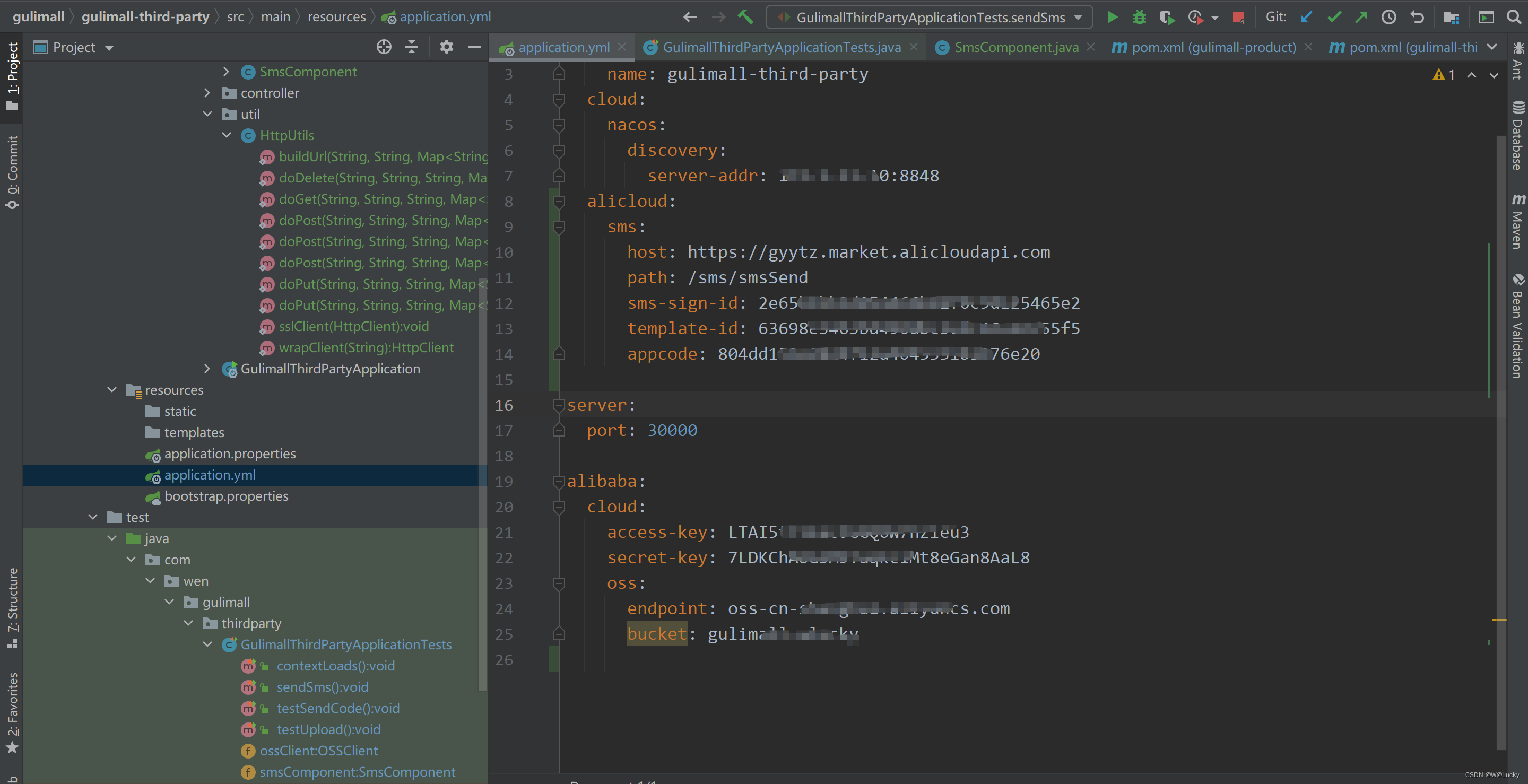
Task: Collapse the util folder
Action: coord(207,114)
